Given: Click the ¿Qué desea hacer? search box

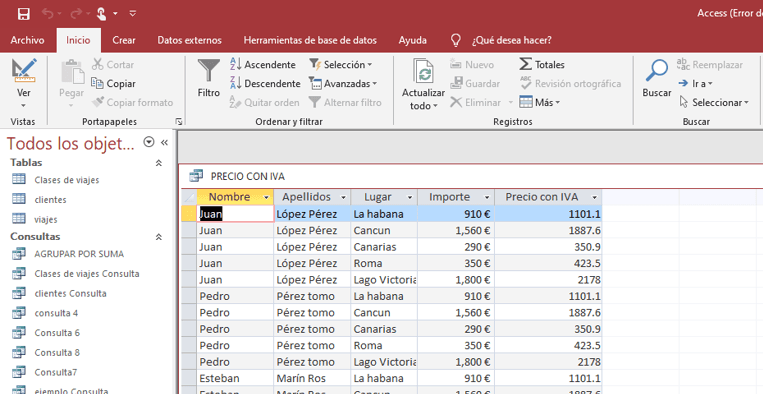Looking at the screenshot, I should pyautogui.click(x=511, y=40).
